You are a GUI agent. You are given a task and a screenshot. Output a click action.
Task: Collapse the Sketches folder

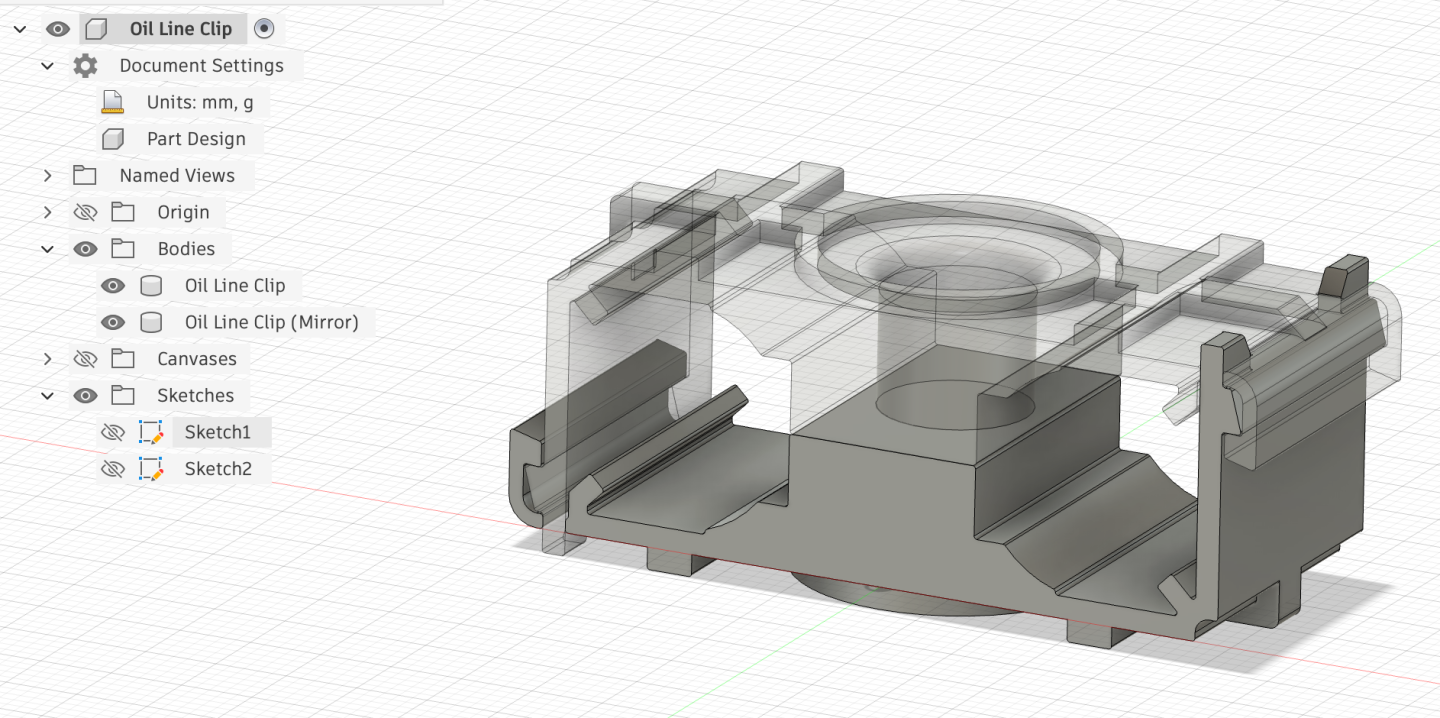[x=47, y=396]
